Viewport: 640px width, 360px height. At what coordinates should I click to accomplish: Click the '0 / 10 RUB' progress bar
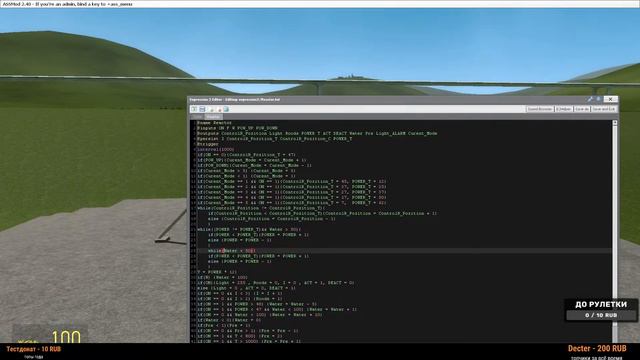tap(601, 315)
